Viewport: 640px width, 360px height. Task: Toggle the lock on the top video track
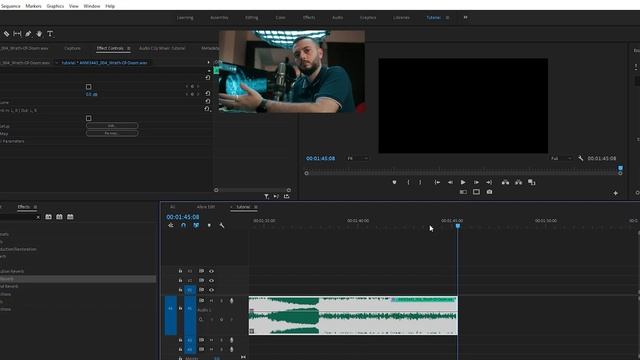pyautogui.click(x=180, y=271)
